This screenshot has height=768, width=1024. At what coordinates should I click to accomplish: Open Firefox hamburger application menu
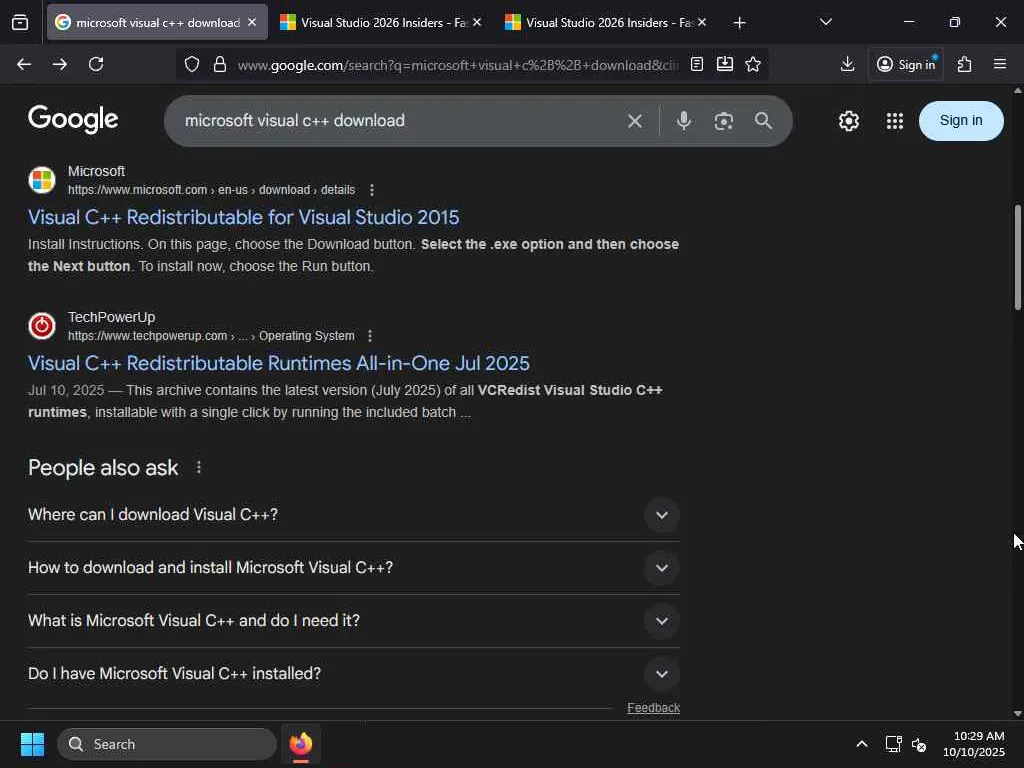point(1000,64)
